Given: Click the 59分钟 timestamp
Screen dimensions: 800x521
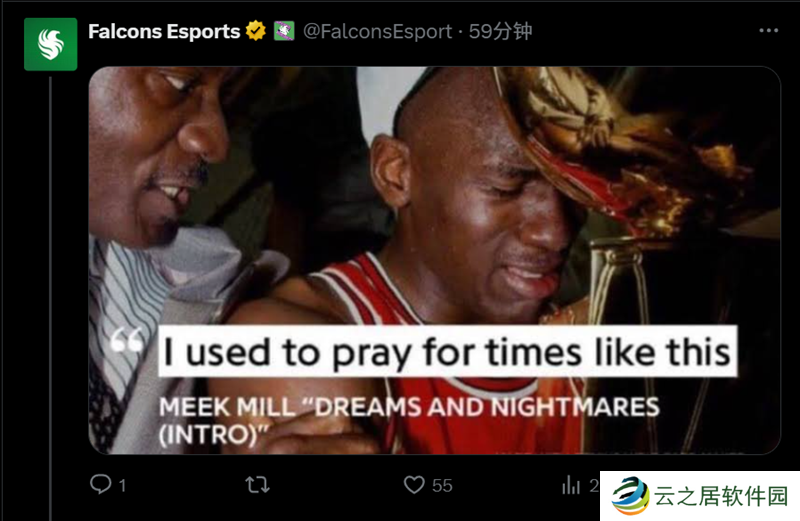Looking at the screenshot, I should point(500,31).
